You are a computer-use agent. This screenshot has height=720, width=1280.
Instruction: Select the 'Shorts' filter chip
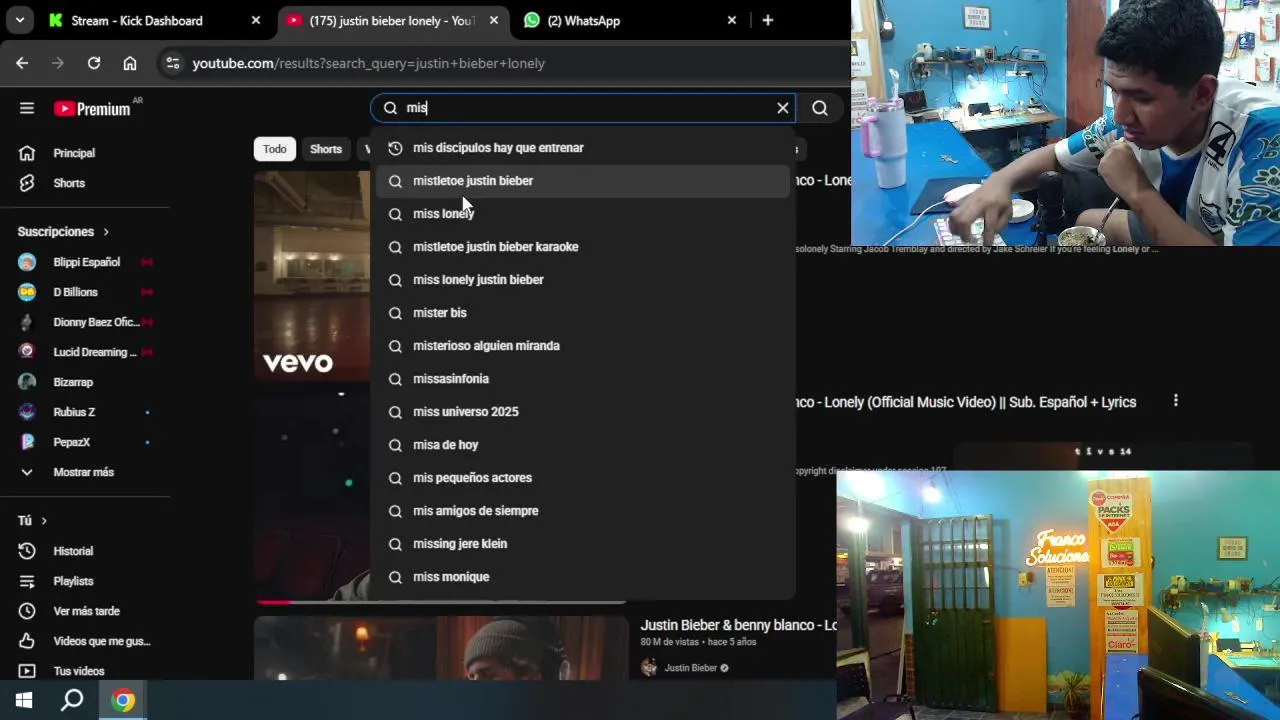[x=326, y=149]
